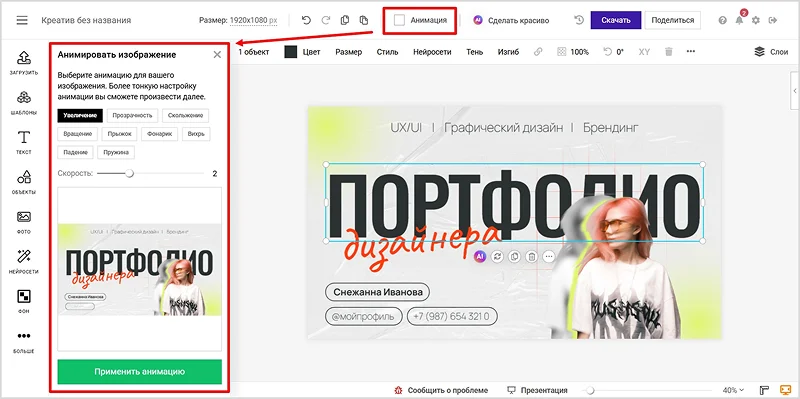The width and height of the screenshot is (800, 399).
Task: Open the canvas size 1920x1080 setting
Action: [254, 20]
